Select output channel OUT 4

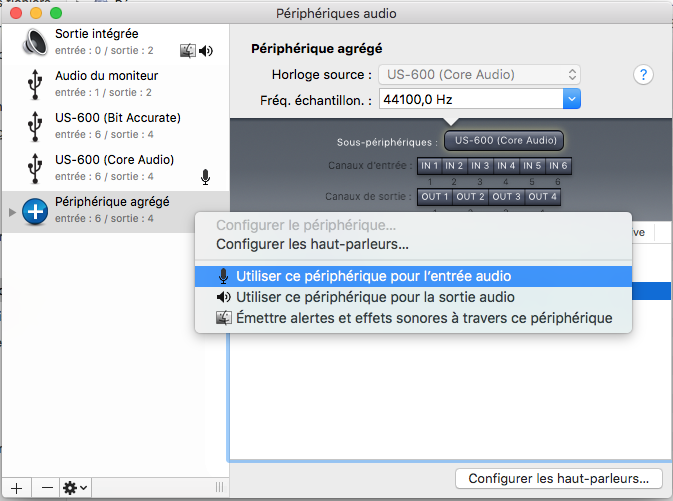pos(543,197)
